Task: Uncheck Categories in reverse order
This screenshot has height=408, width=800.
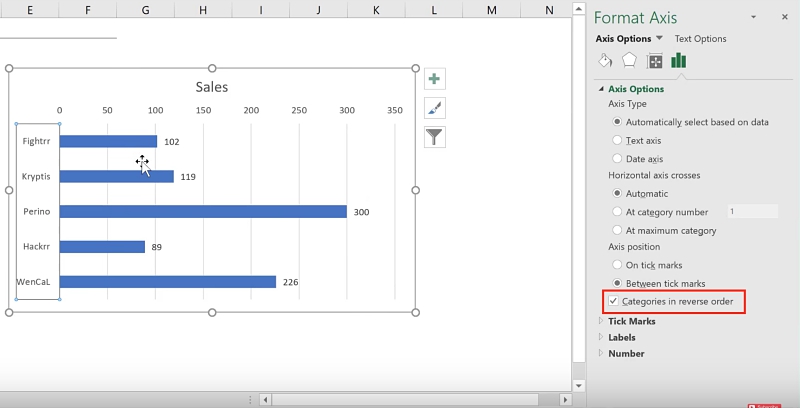Action: (613, 301)
